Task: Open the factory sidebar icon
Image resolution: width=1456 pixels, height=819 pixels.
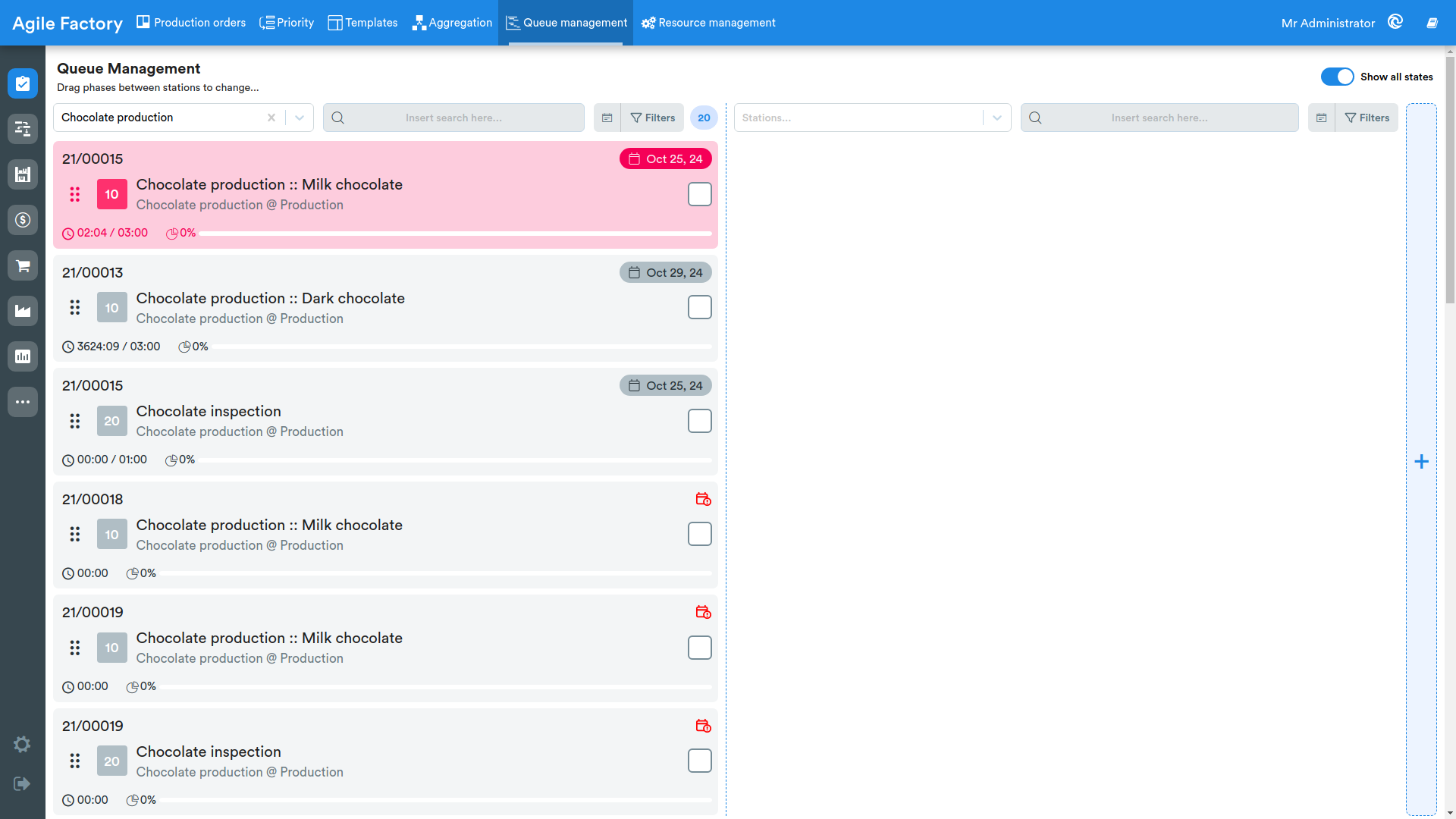Action: pos(23,311)
